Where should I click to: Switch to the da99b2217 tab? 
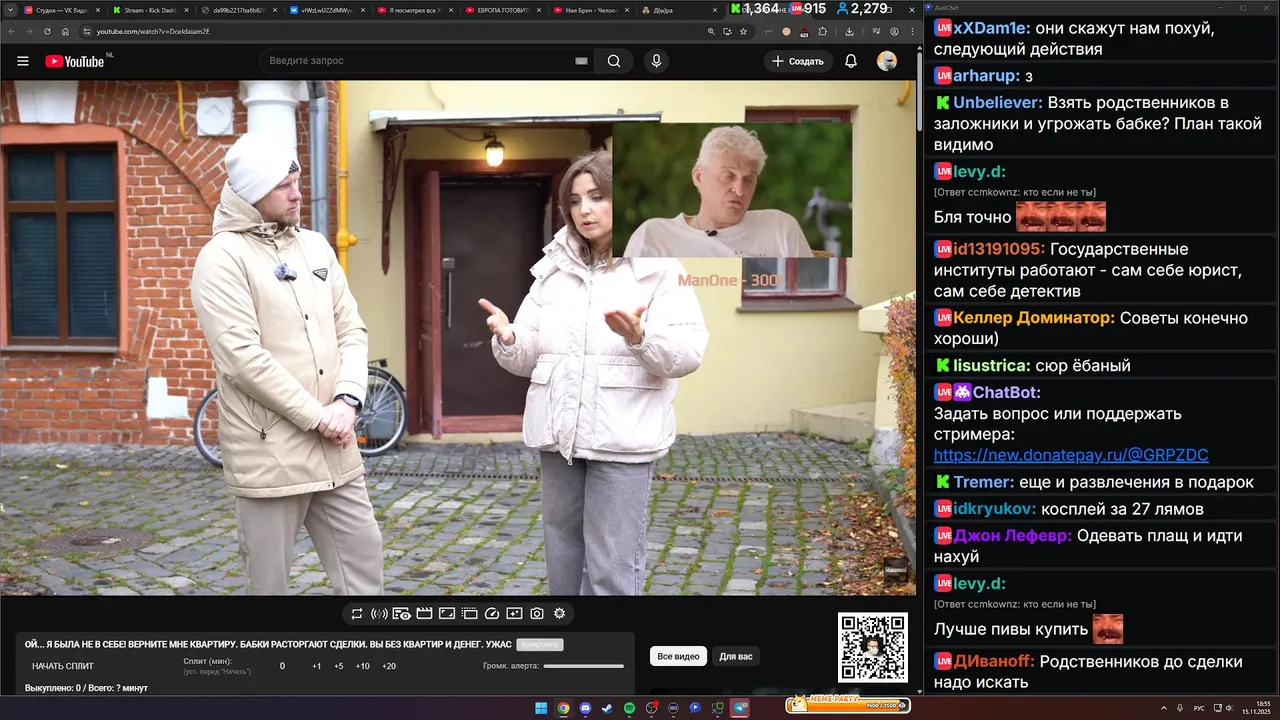pyautogui.click(x=237, y=10)
